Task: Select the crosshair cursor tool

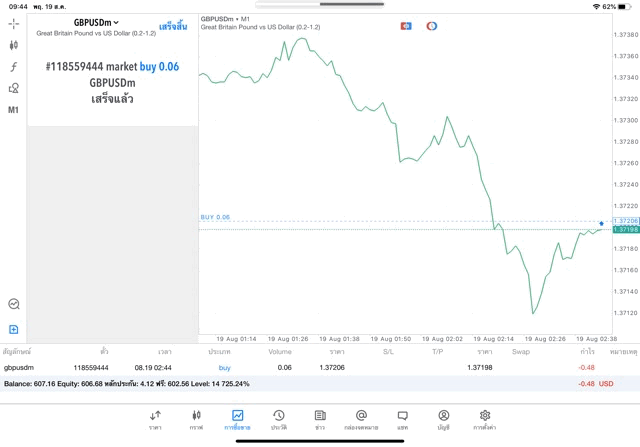Action: tap(13, 24)
